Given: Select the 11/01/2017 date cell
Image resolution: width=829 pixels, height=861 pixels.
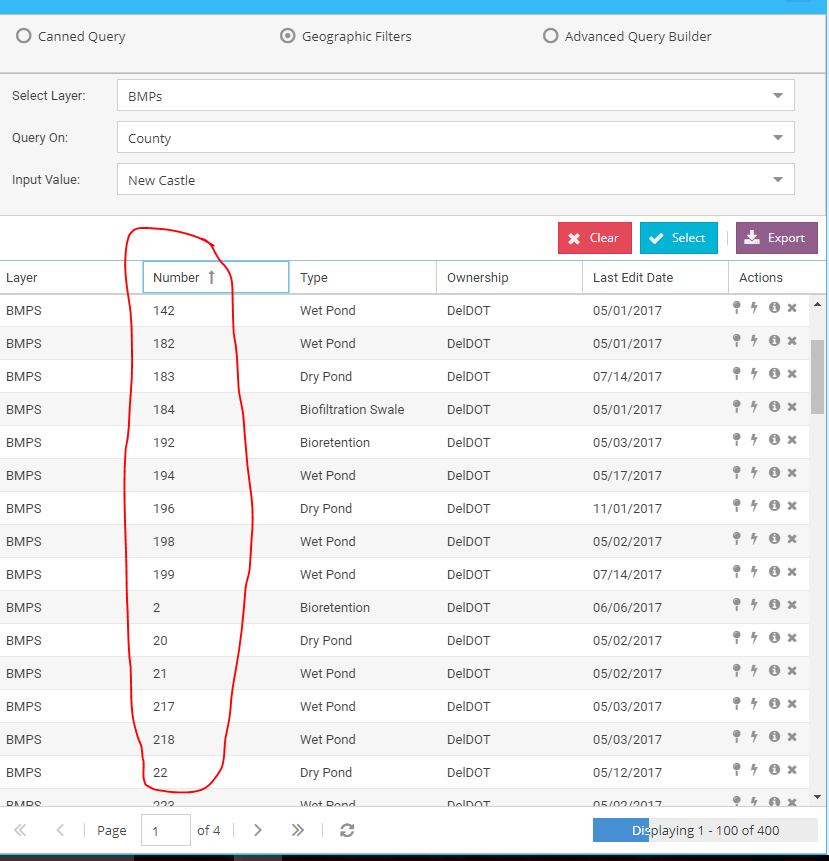Looking at the screenshot, I should point(656,508).
